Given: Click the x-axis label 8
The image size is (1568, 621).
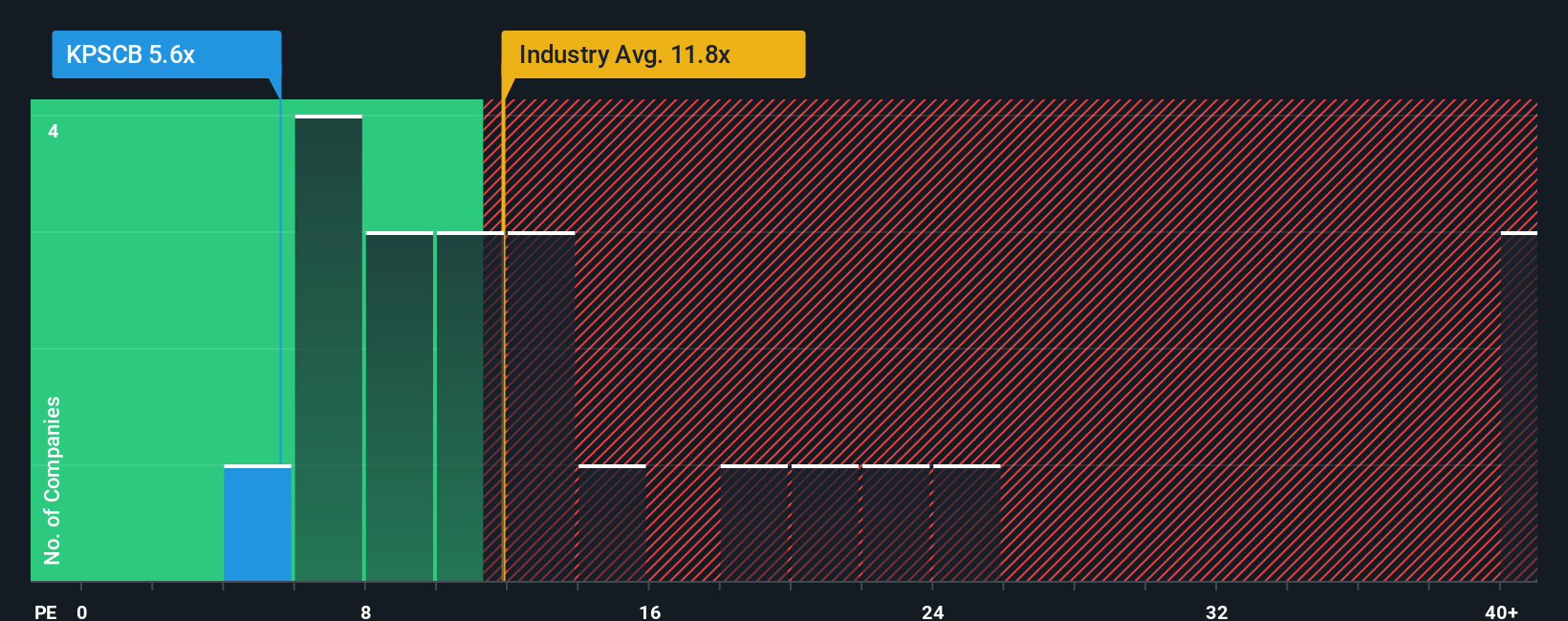Looking at the screenshot, I should coord(365,611).
